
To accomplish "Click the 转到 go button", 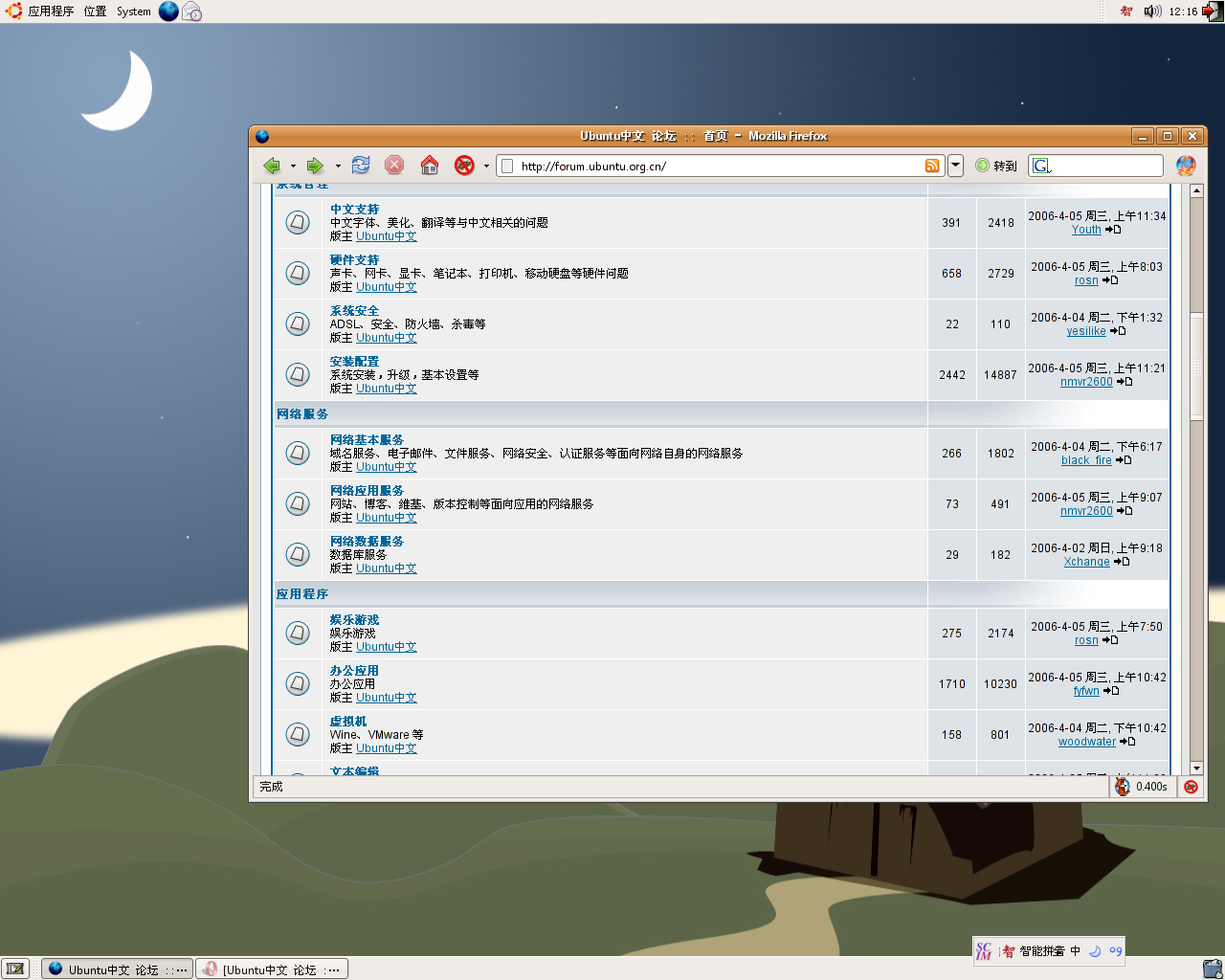I will (996, 166).
